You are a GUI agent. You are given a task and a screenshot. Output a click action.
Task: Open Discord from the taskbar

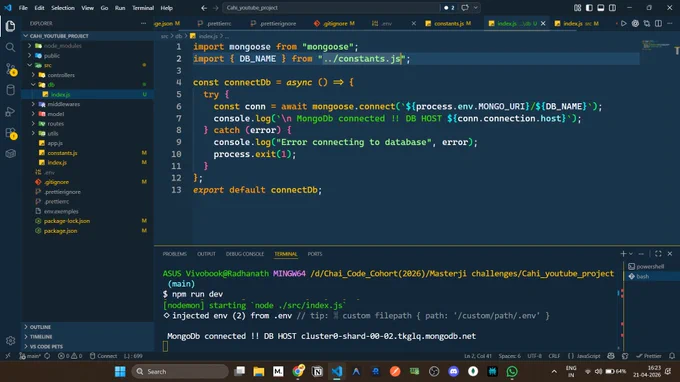454,371
